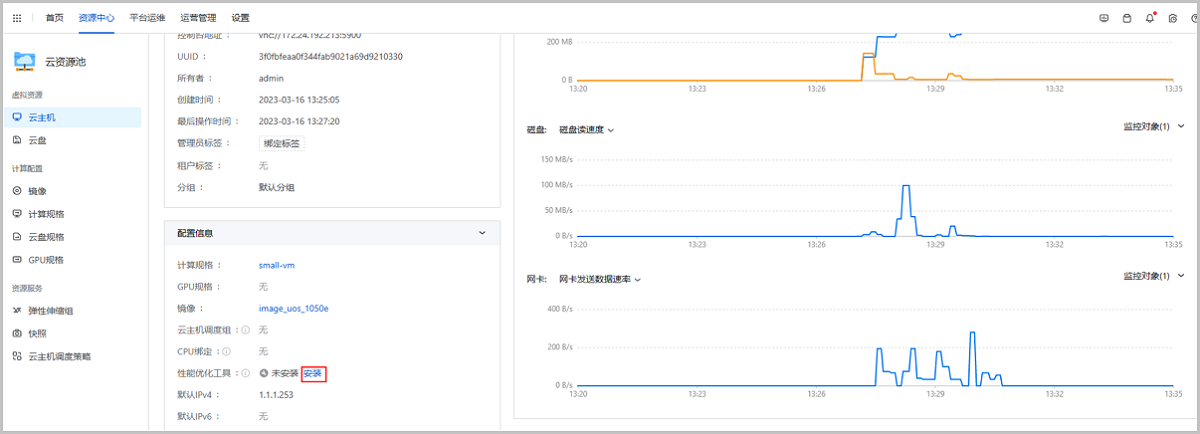Open the small-vm compute spec link
This screenshot has height=434, width=1200.
(277, 265)
